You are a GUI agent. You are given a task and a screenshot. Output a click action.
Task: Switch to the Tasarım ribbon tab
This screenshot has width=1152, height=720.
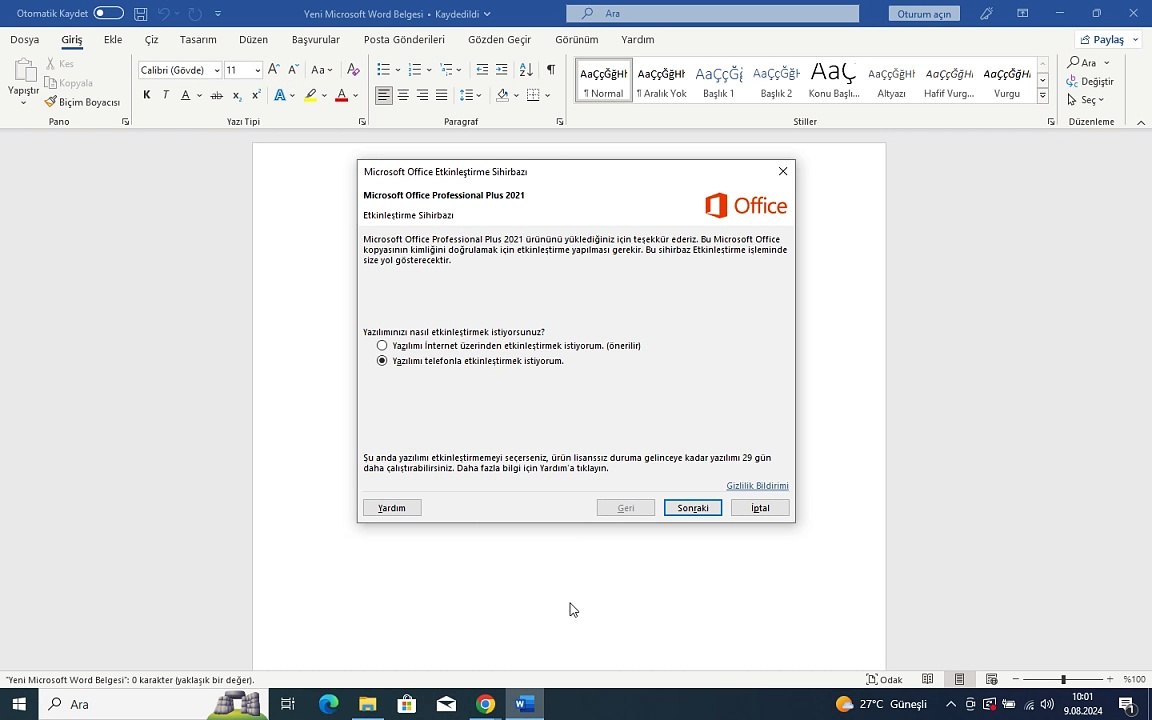pyautogui.click(x=198, y=40)
